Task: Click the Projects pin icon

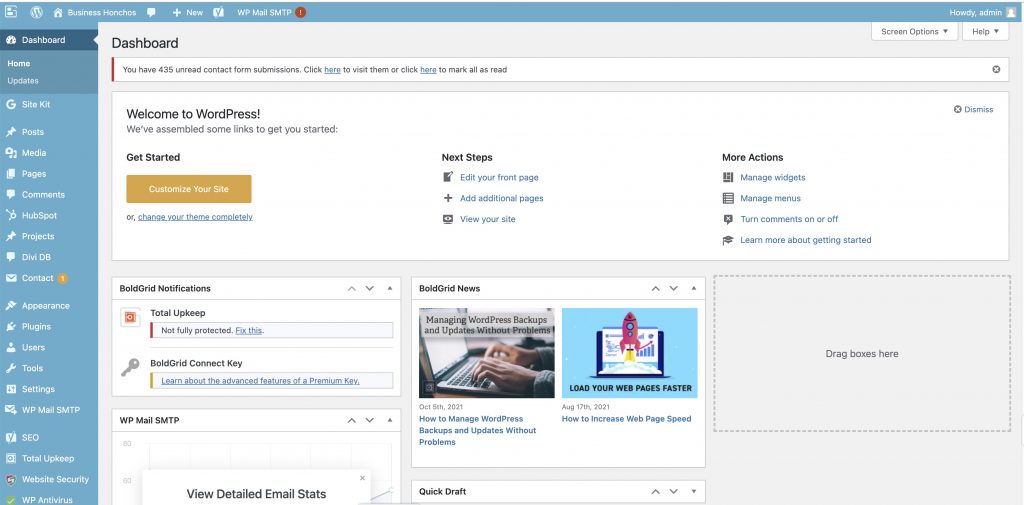Action: pos(11,236)
